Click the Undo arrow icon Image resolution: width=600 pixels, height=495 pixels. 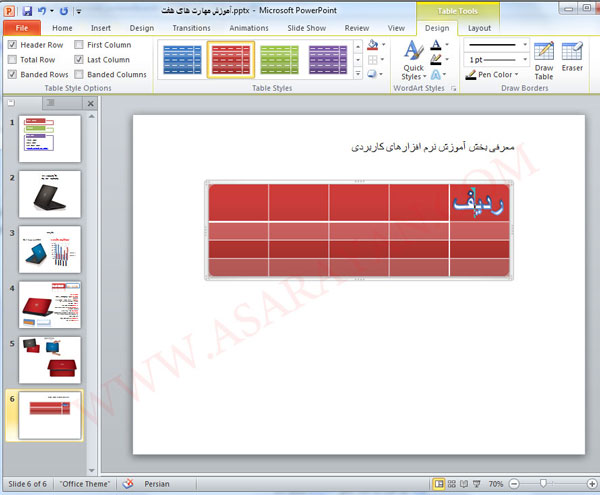44,10
